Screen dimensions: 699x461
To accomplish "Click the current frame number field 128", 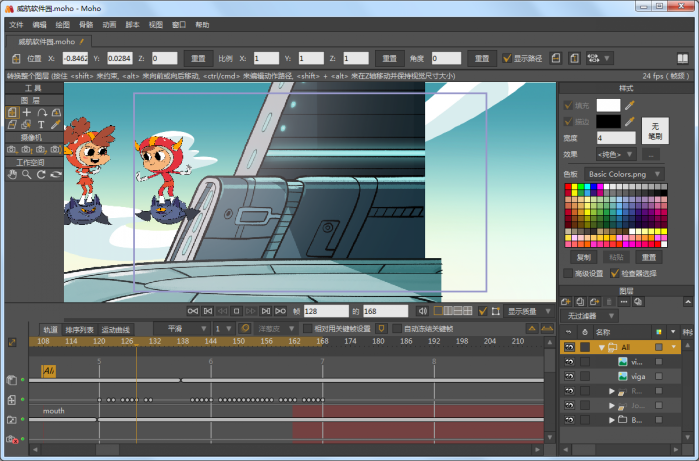I will [x=326, y=311].
